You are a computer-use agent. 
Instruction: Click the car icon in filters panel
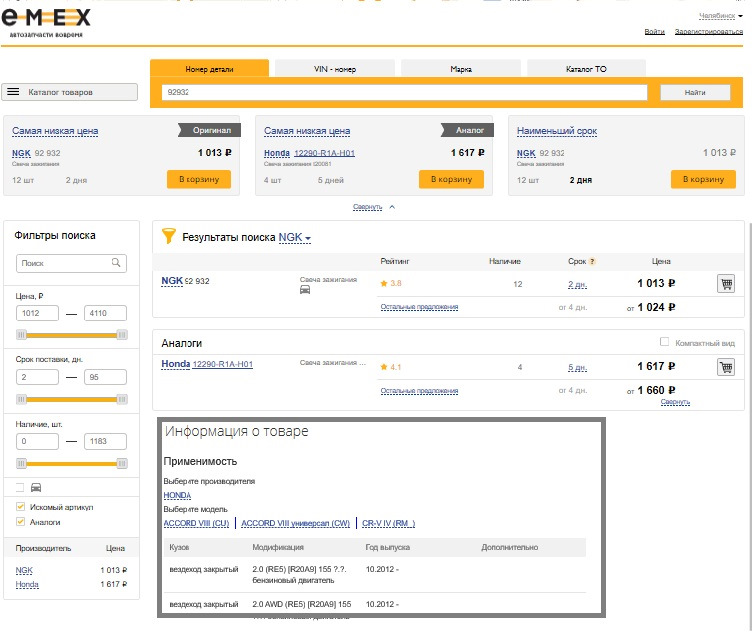(x=36, y=488)
